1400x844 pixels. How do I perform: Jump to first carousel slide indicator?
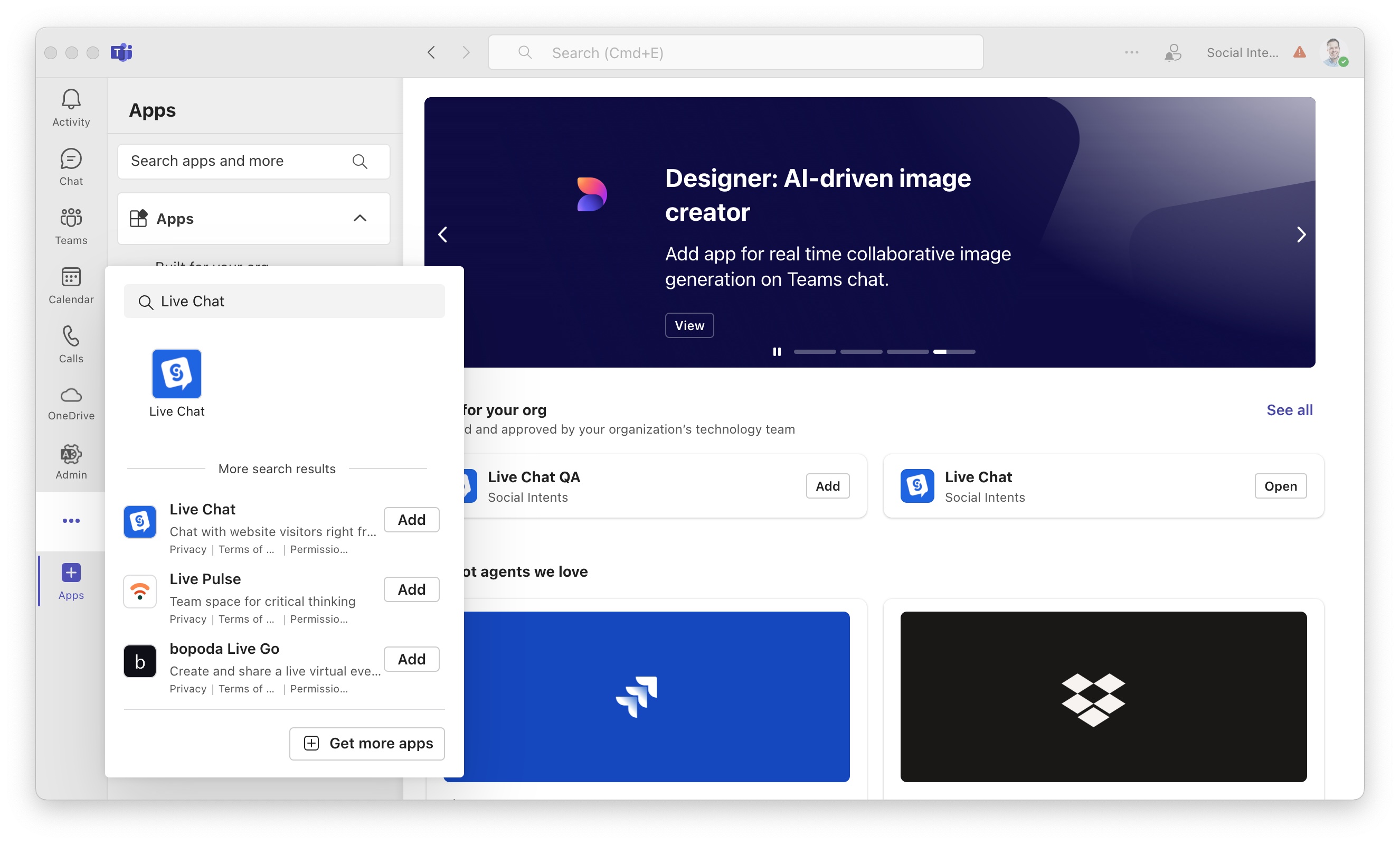814,352
